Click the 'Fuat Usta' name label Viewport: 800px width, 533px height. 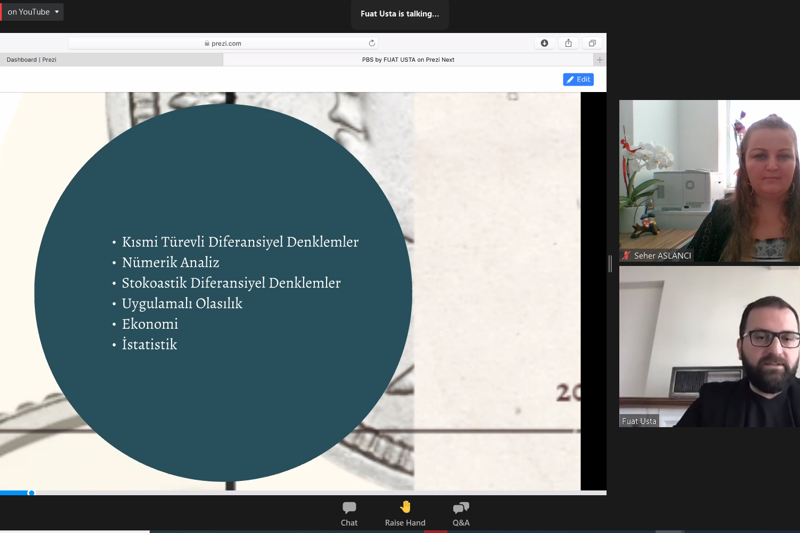click(639, 421)
